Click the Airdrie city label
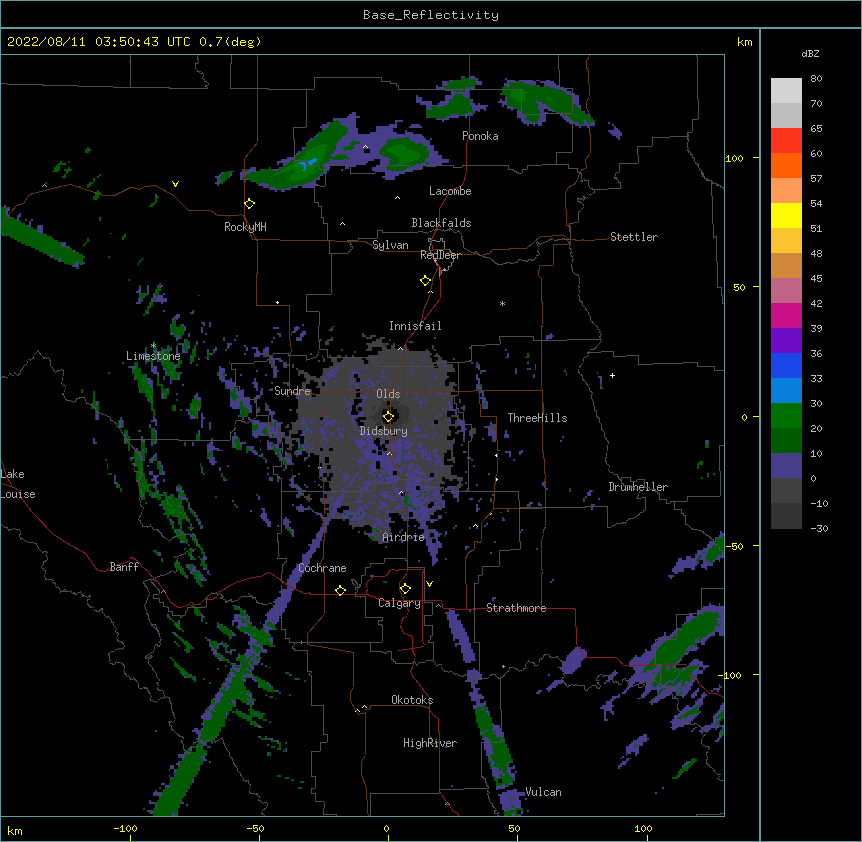Viewport: 862px width, 842px height. (x=404, y=537)
